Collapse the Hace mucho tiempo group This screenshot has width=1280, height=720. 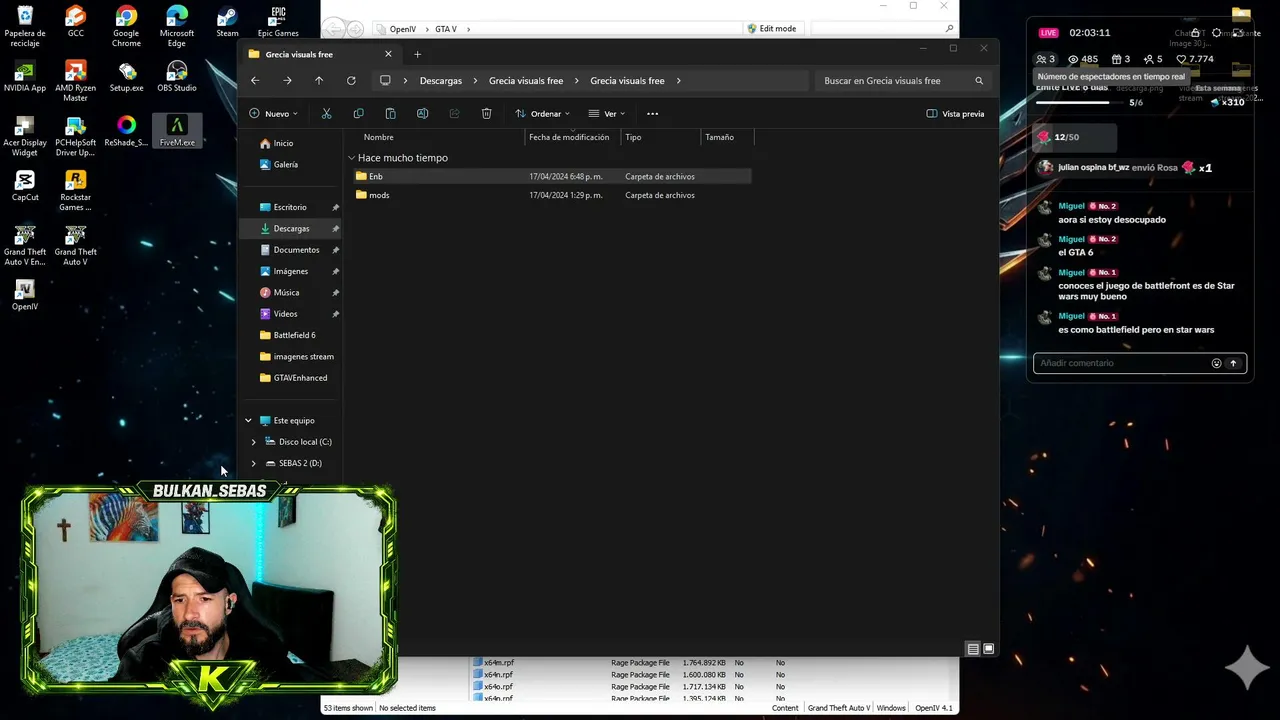tap(352, 158)
